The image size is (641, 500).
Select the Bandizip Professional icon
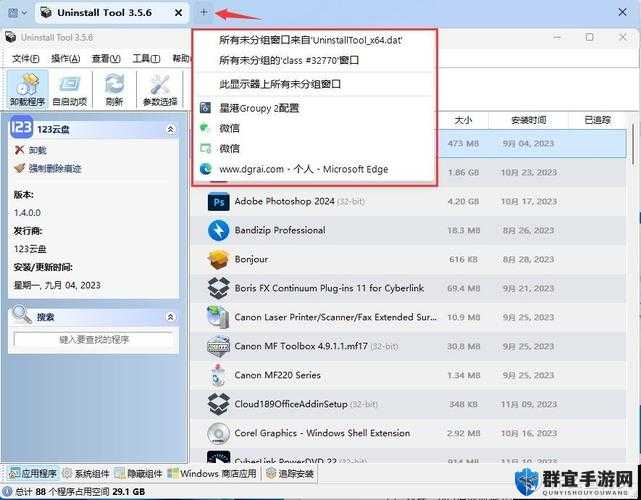click(218, 231)
